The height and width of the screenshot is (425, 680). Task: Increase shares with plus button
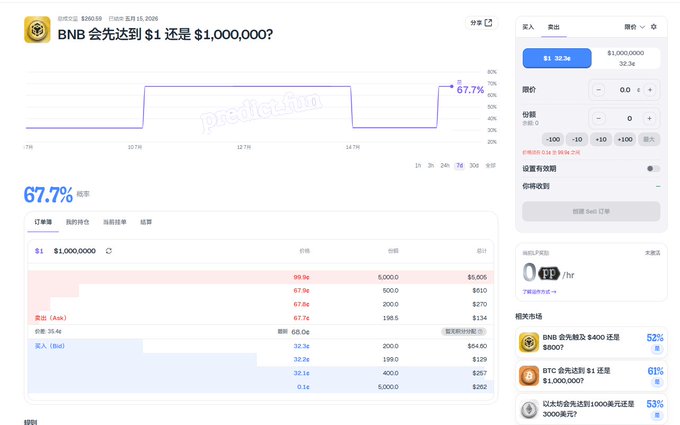(x=650, y=118)
